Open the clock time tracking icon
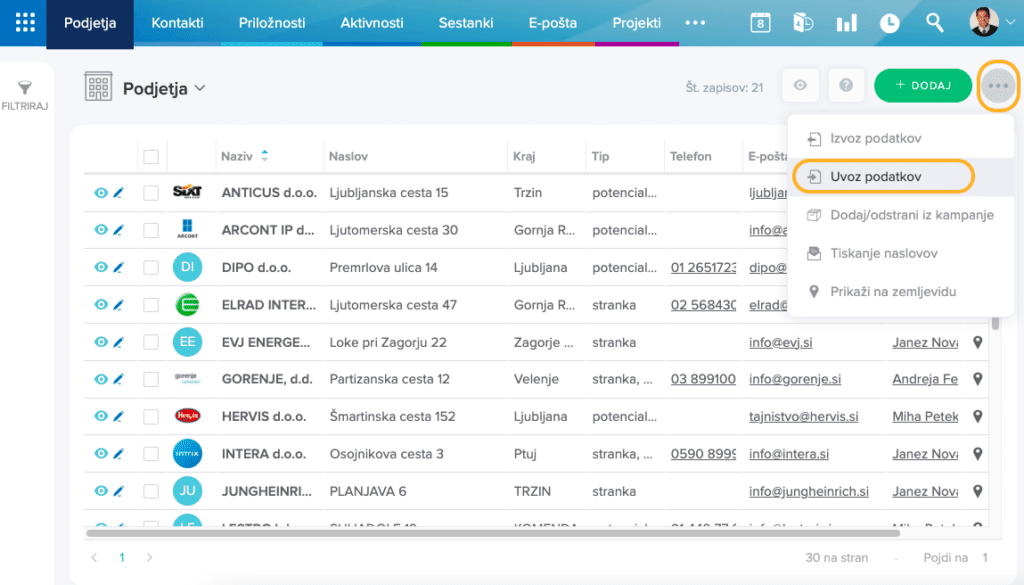The width and height of the screenshot is (1024, 585). (889, 23)
